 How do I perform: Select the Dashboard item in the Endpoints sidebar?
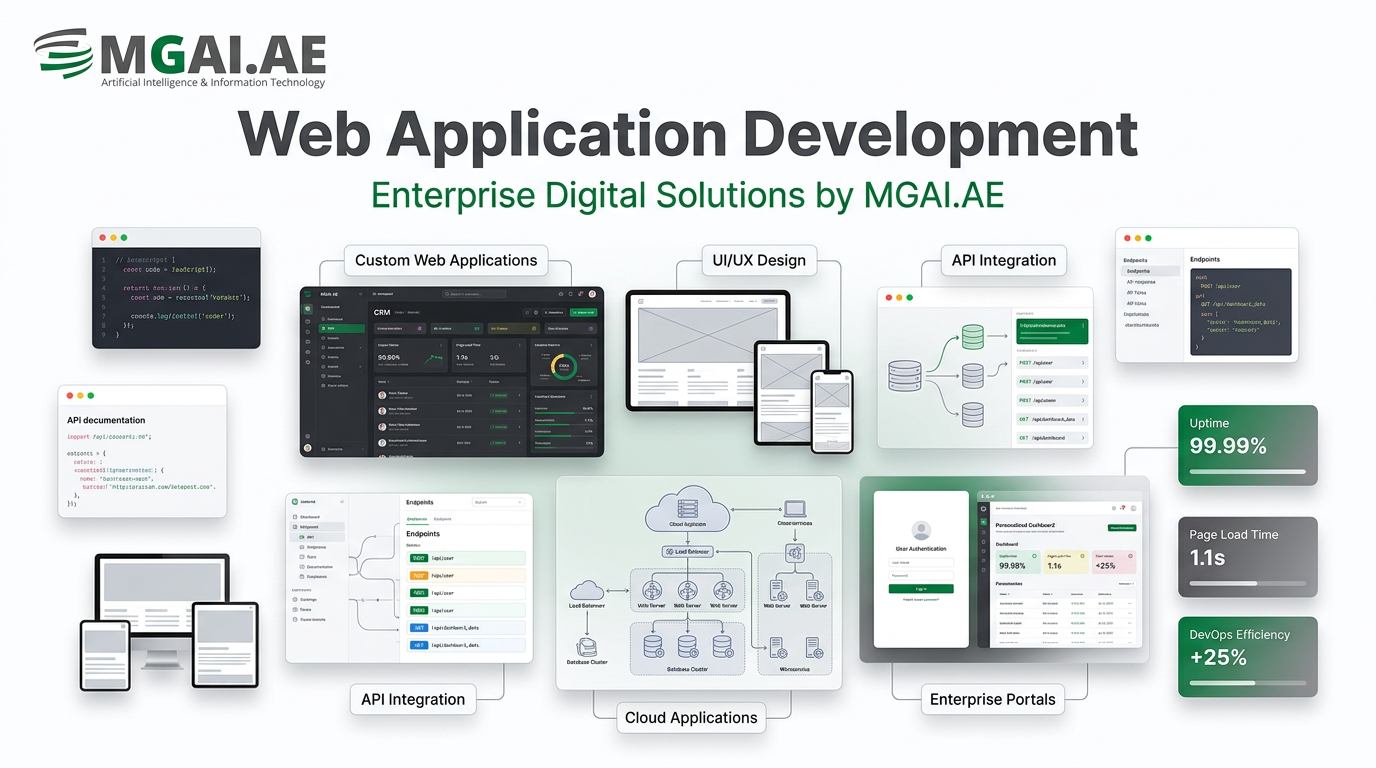click(x=308, y=517)
